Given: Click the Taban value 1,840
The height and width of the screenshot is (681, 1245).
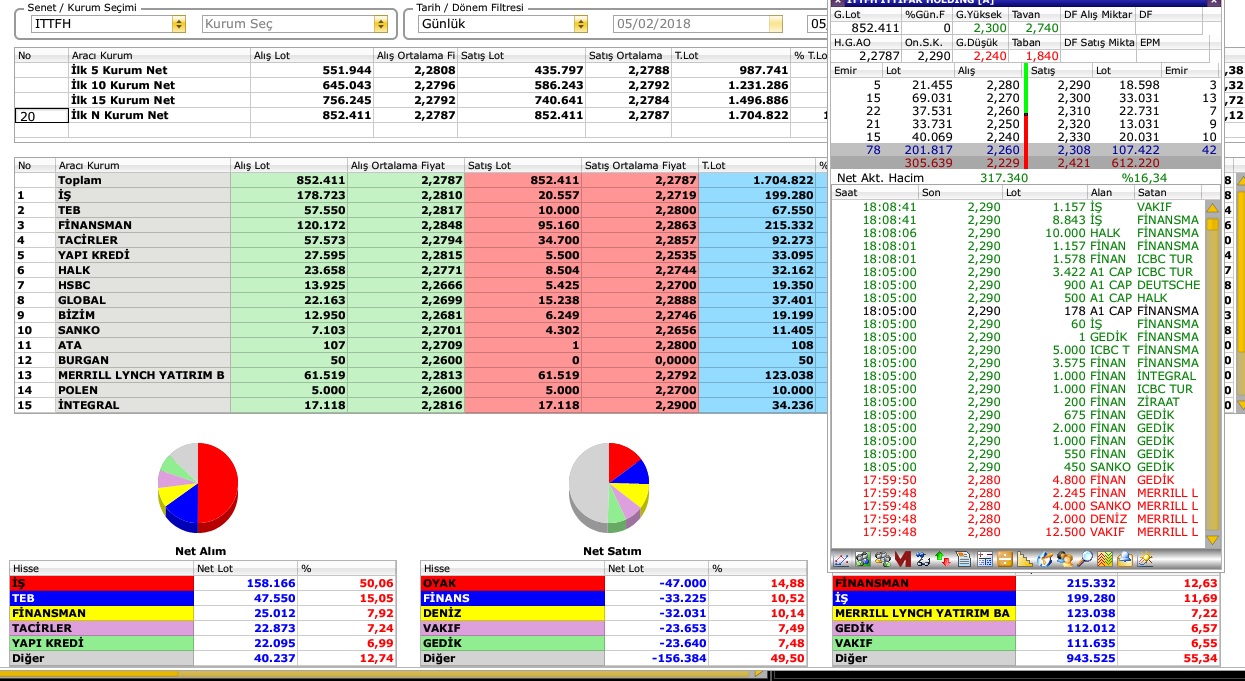Looking at the screenshot, I should [1042, 56].
